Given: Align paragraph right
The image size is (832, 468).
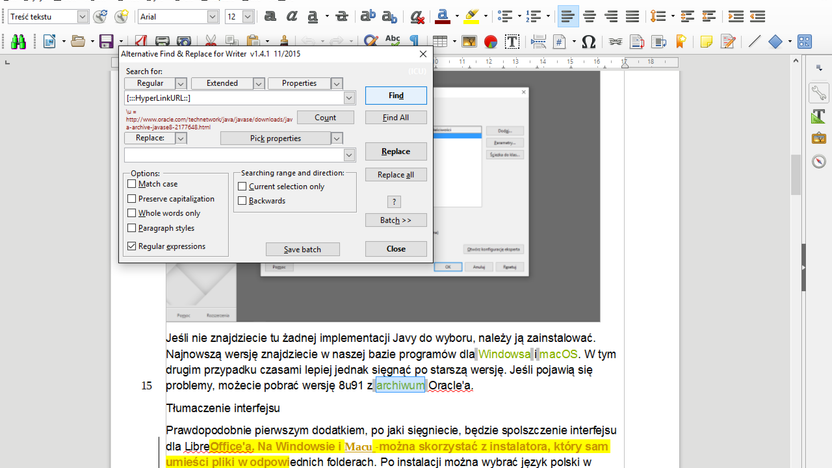Looking at the screenshot, I should click(611, 16).
